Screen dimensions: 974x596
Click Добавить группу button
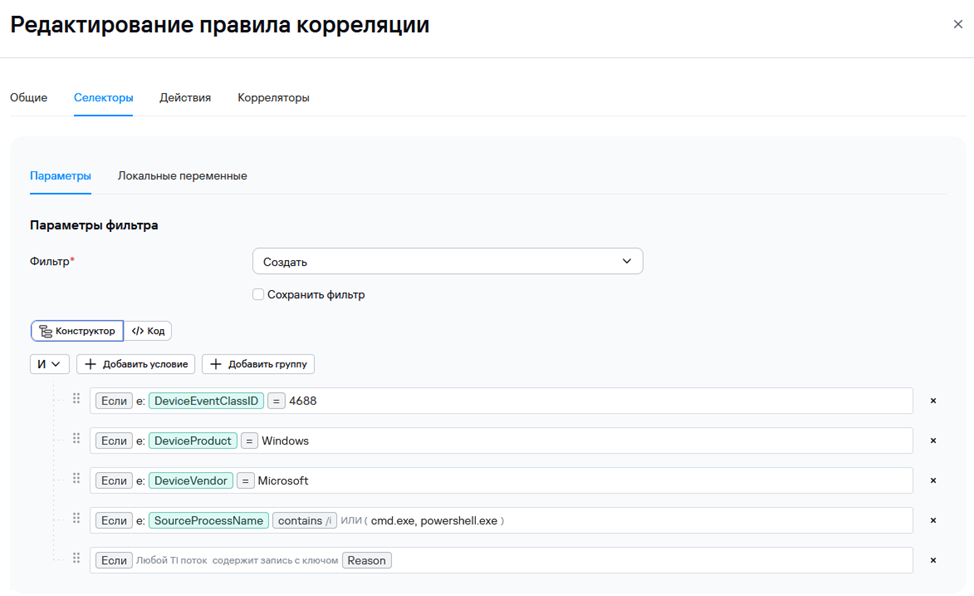(258, 365)
